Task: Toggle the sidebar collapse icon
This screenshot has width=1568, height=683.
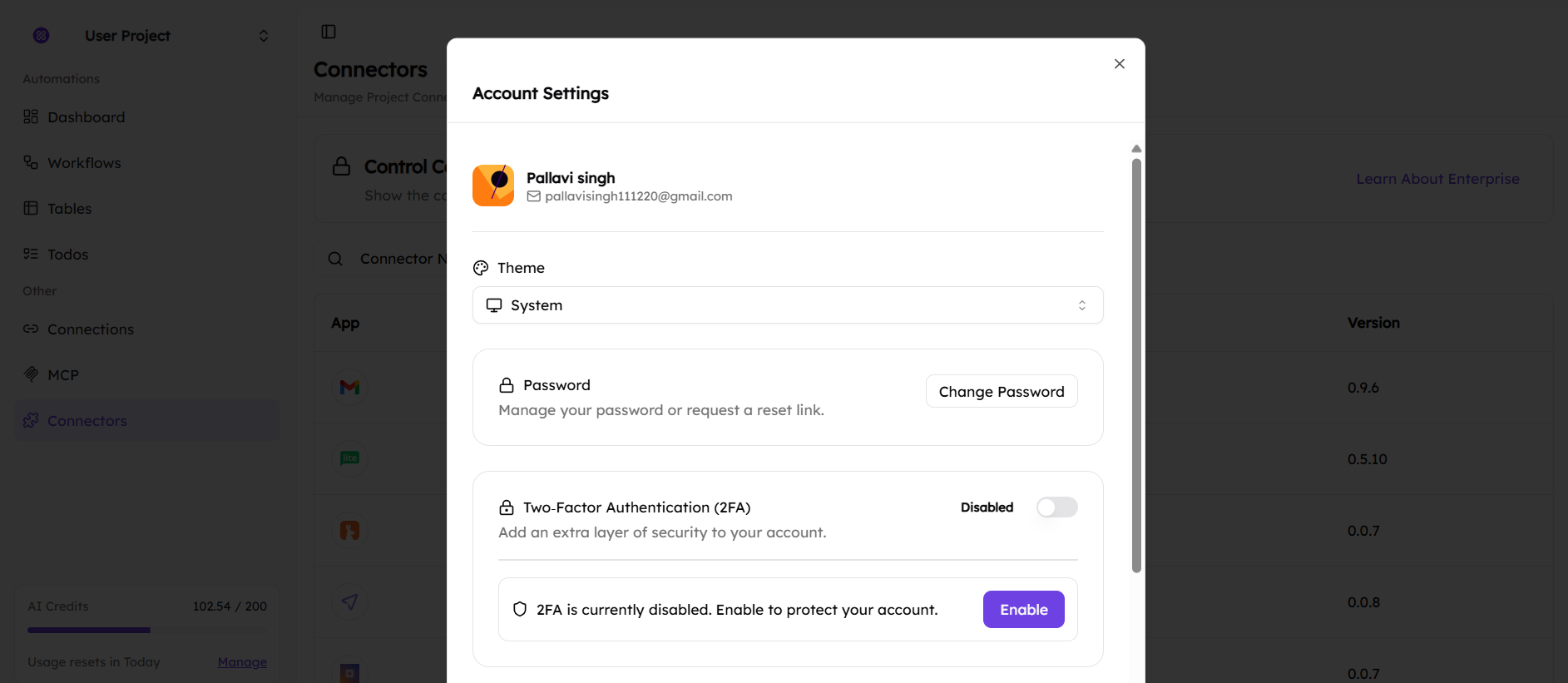Action: click(329, 32)
